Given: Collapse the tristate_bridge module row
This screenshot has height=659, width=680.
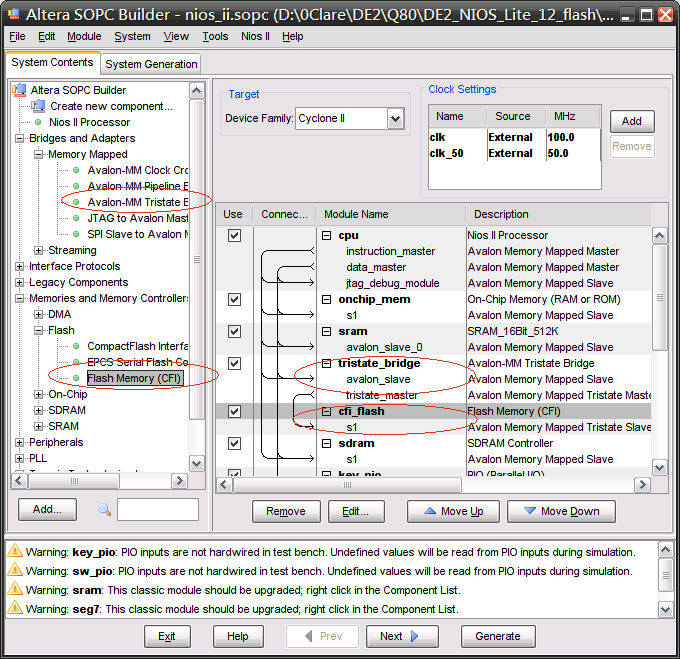Looking at the screenshot, I should 327,363.
